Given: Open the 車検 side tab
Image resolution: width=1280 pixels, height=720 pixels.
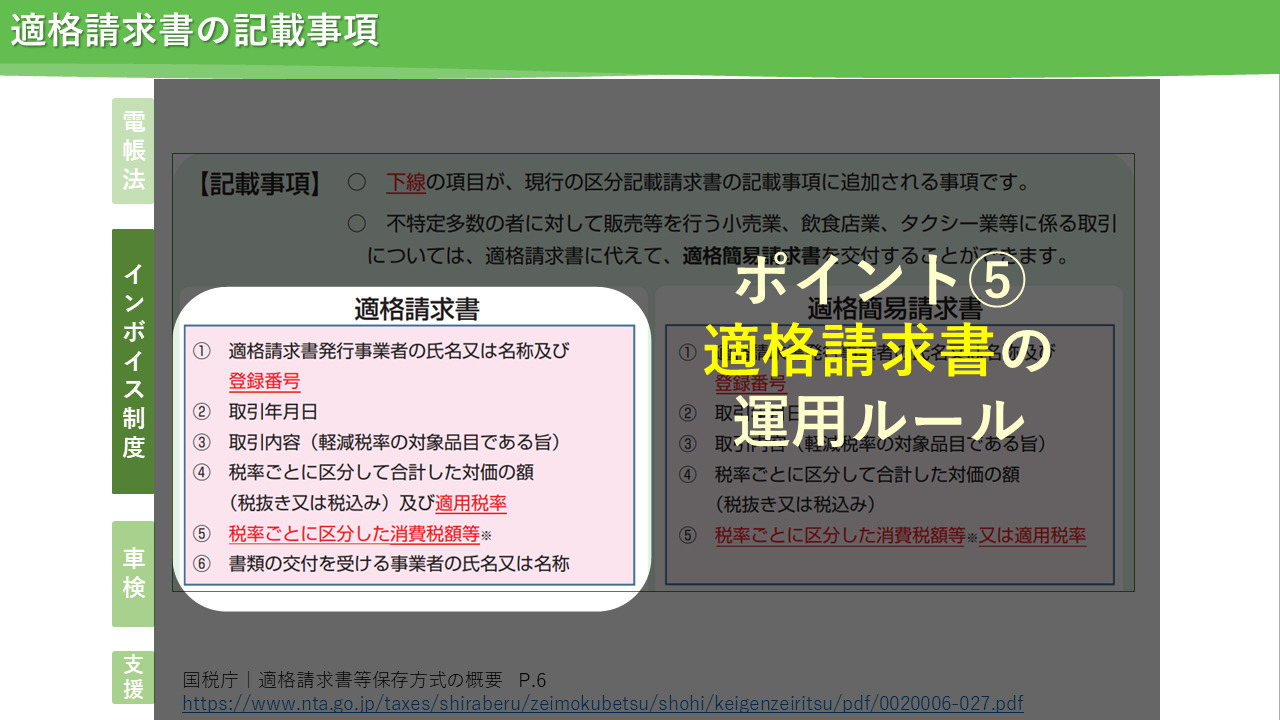Looking at the screenshot, I should 133,574.
